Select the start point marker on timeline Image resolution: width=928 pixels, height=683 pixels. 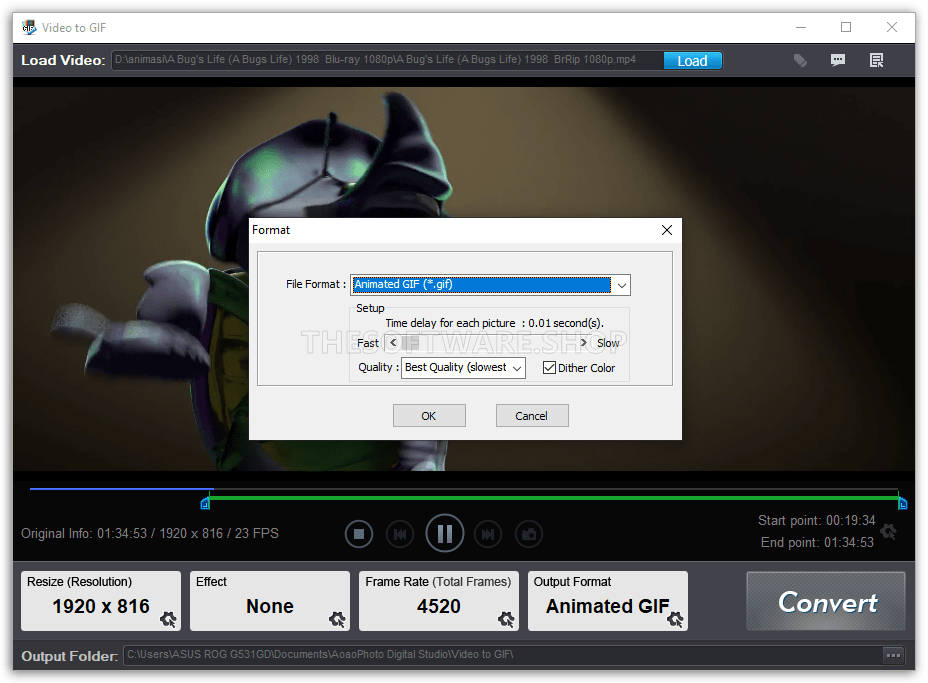tap(205, 504)
